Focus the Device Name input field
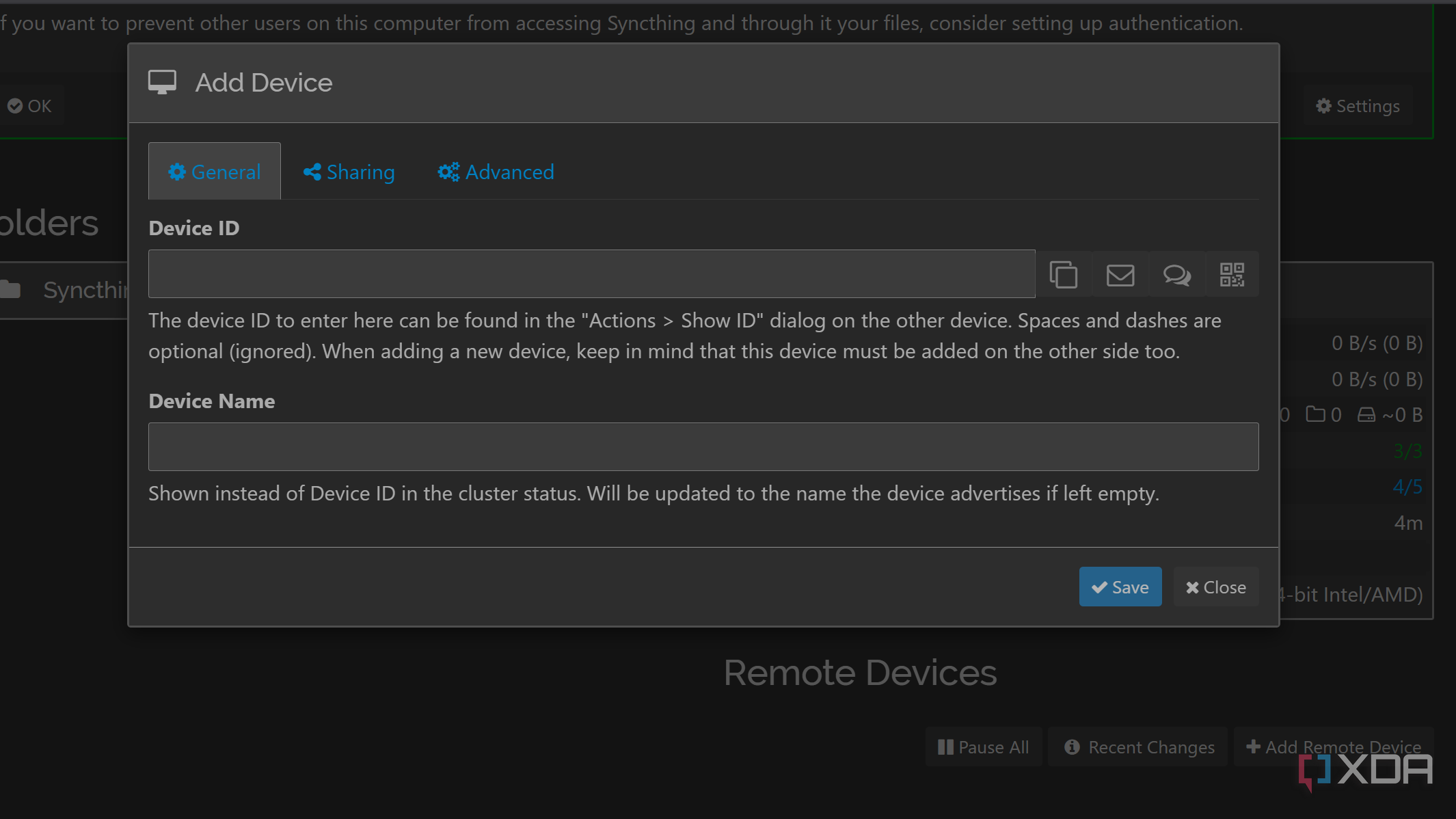This screenshot has height=819, width=1456. pyautogui.click(x=703, y=446)
